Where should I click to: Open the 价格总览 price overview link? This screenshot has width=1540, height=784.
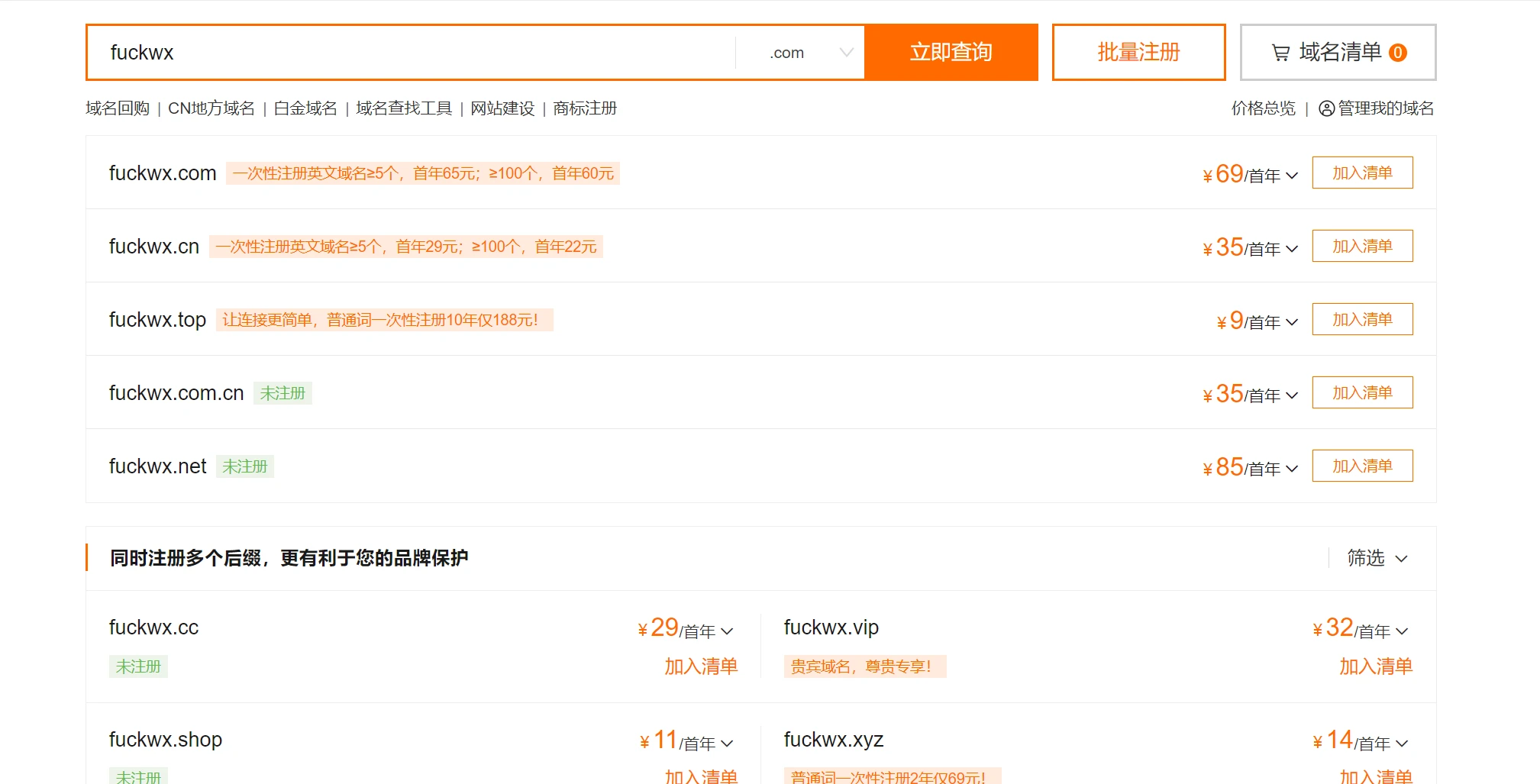point(1263,108)
